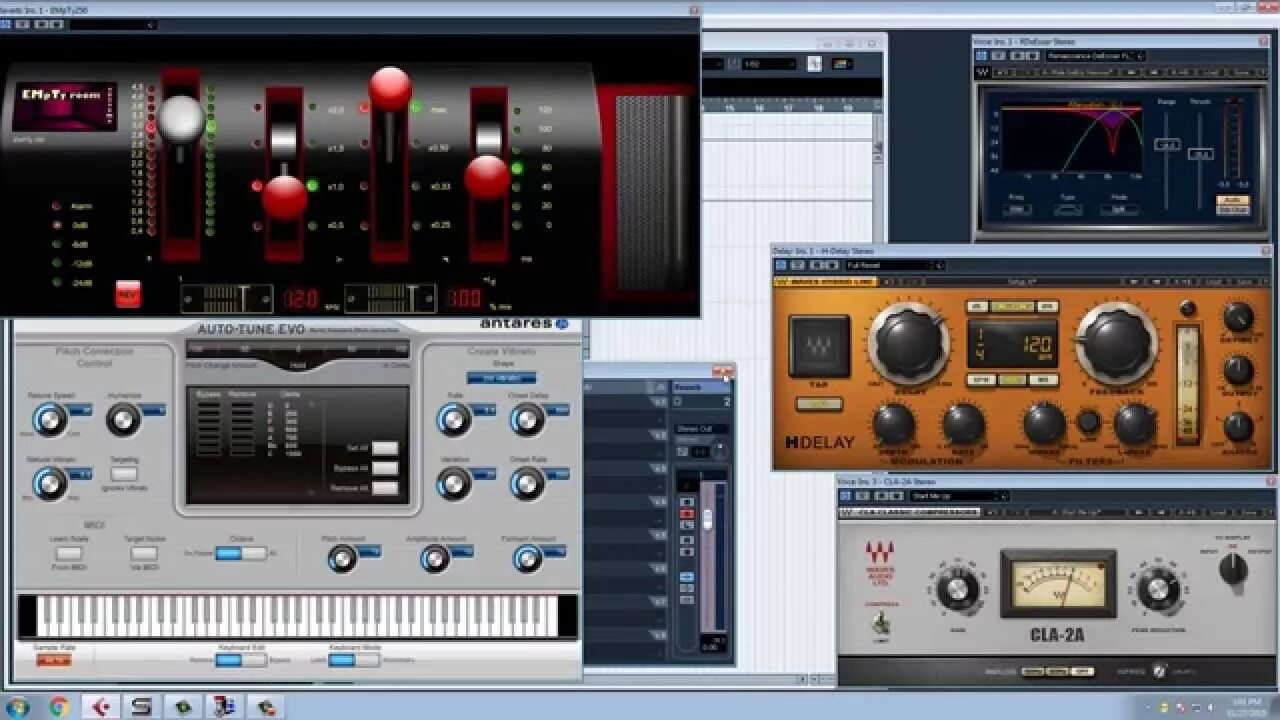Click the Bypass All button in Auto-Tune

pos(385,468)
